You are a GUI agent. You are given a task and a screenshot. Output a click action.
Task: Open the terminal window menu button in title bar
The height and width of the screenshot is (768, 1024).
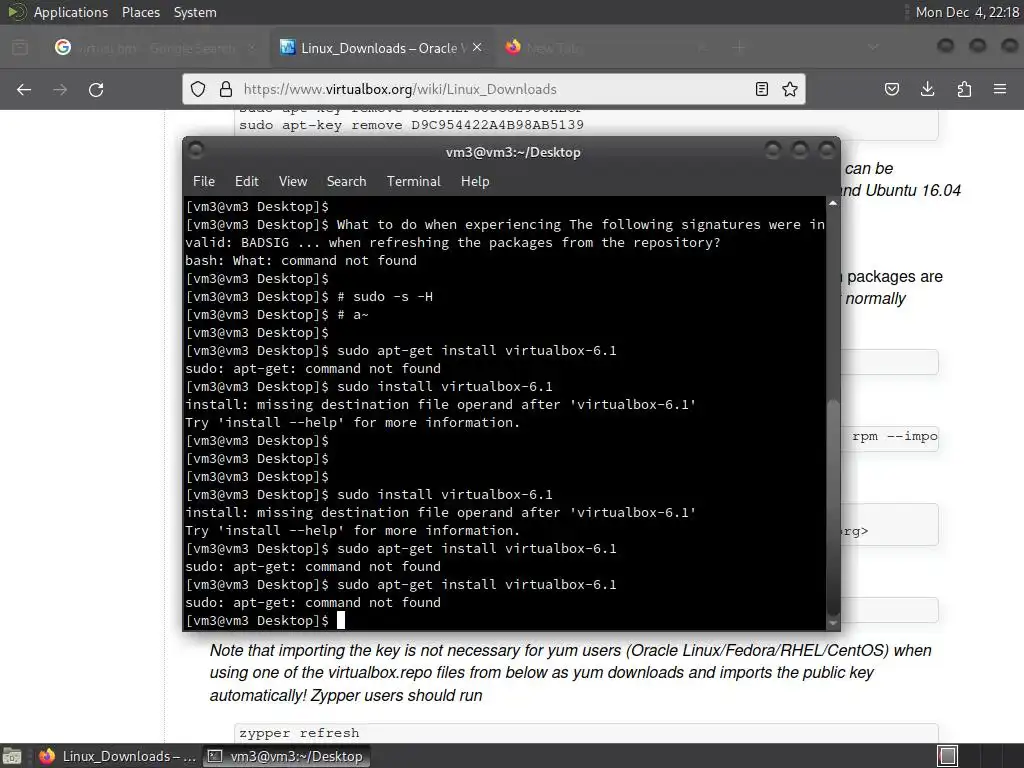(195, 151)
